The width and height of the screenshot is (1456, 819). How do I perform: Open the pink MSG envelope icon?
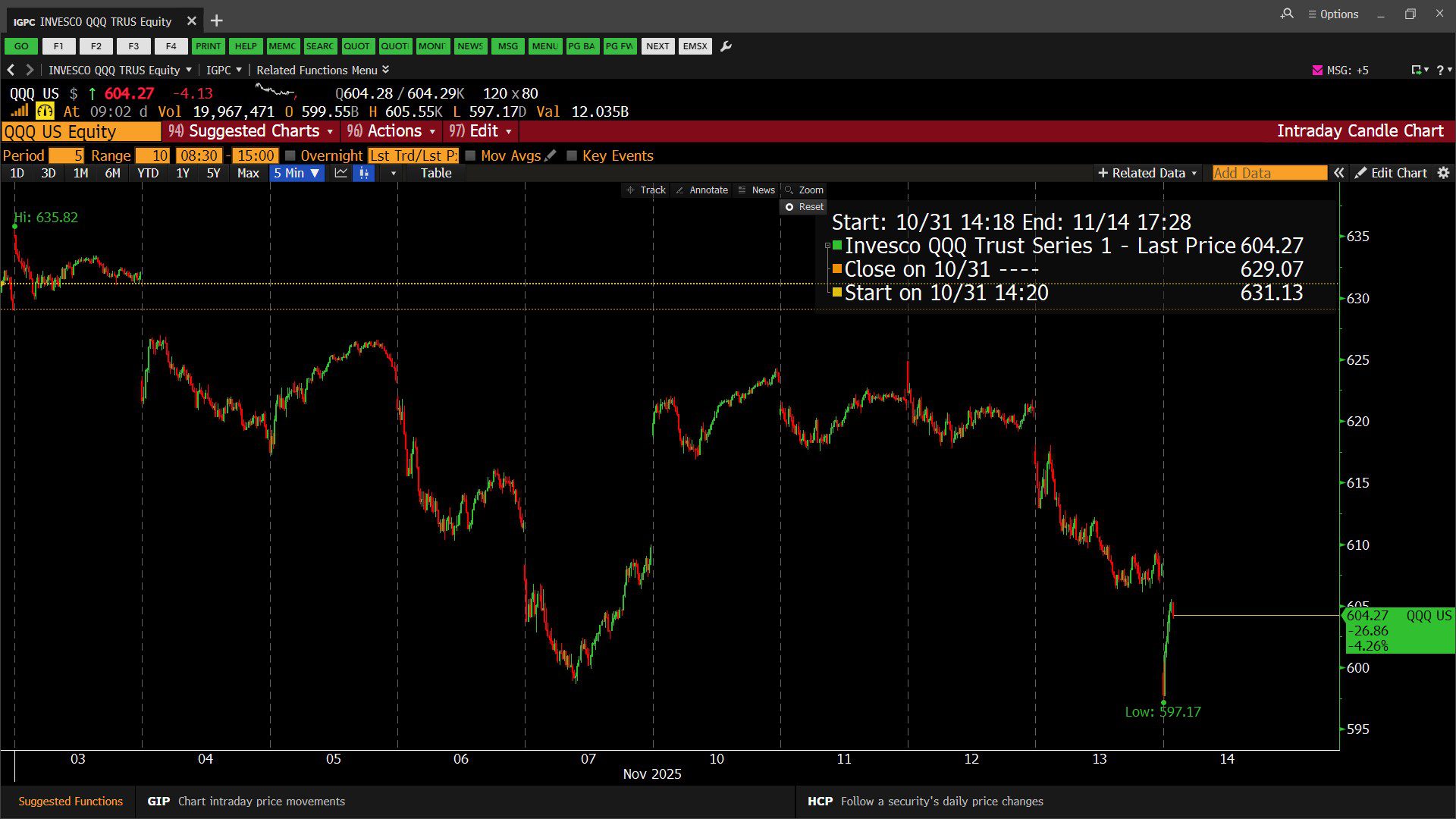point(1317,70)
